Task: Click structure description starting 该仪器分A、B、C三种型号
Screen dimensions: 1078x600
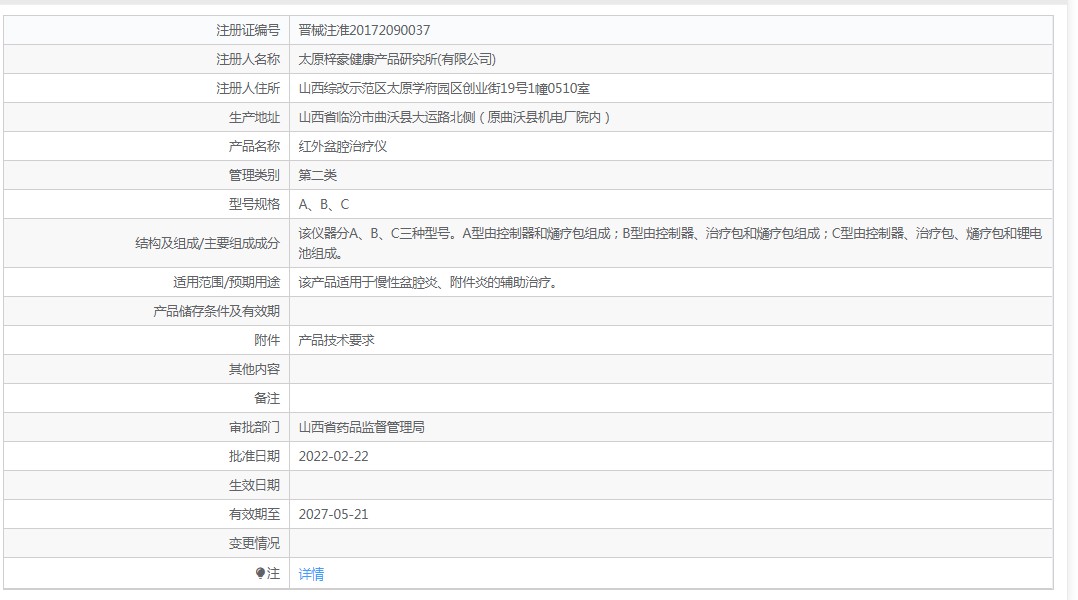Action: [x=670, y=243]
